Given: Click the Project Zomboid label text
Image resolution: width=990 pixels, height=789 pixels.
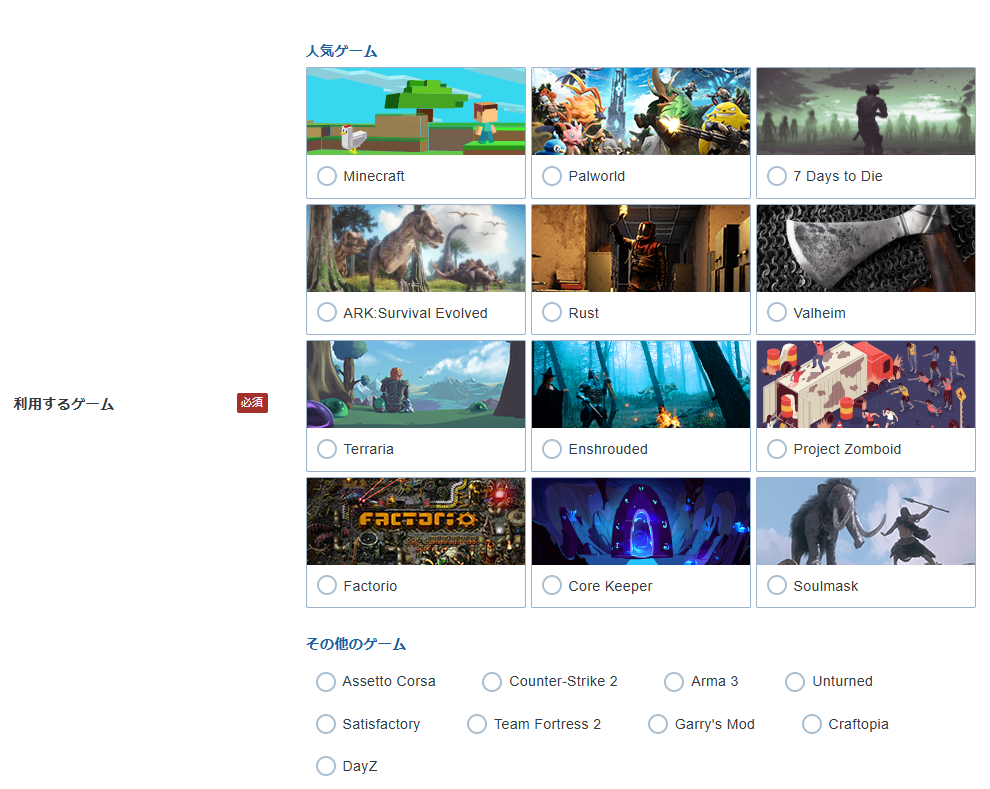Looking at the screenshot, I should pos(847,449).
